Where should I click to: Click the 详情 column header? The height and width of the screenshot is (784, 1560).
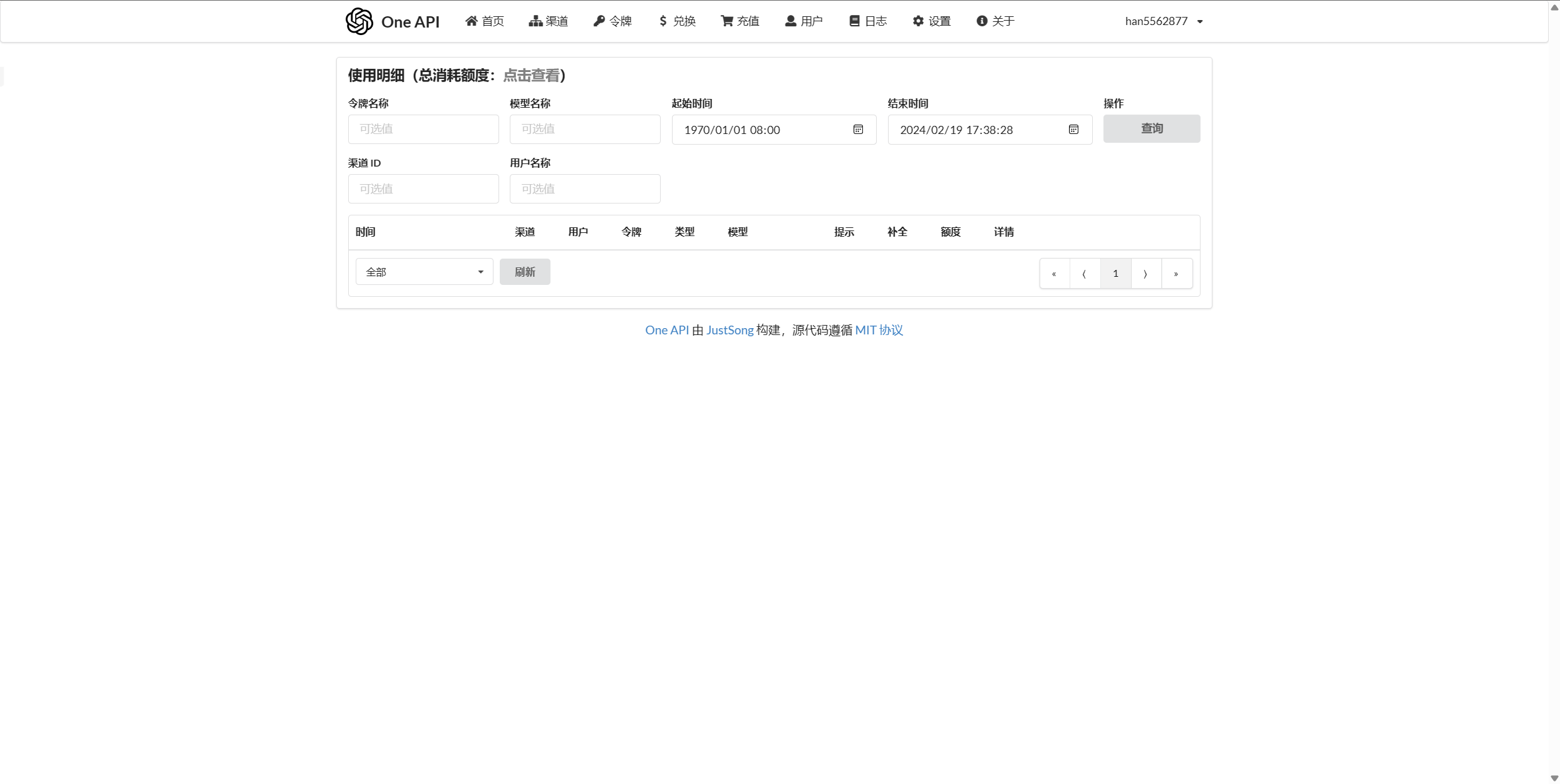[x=1004, y=232]
